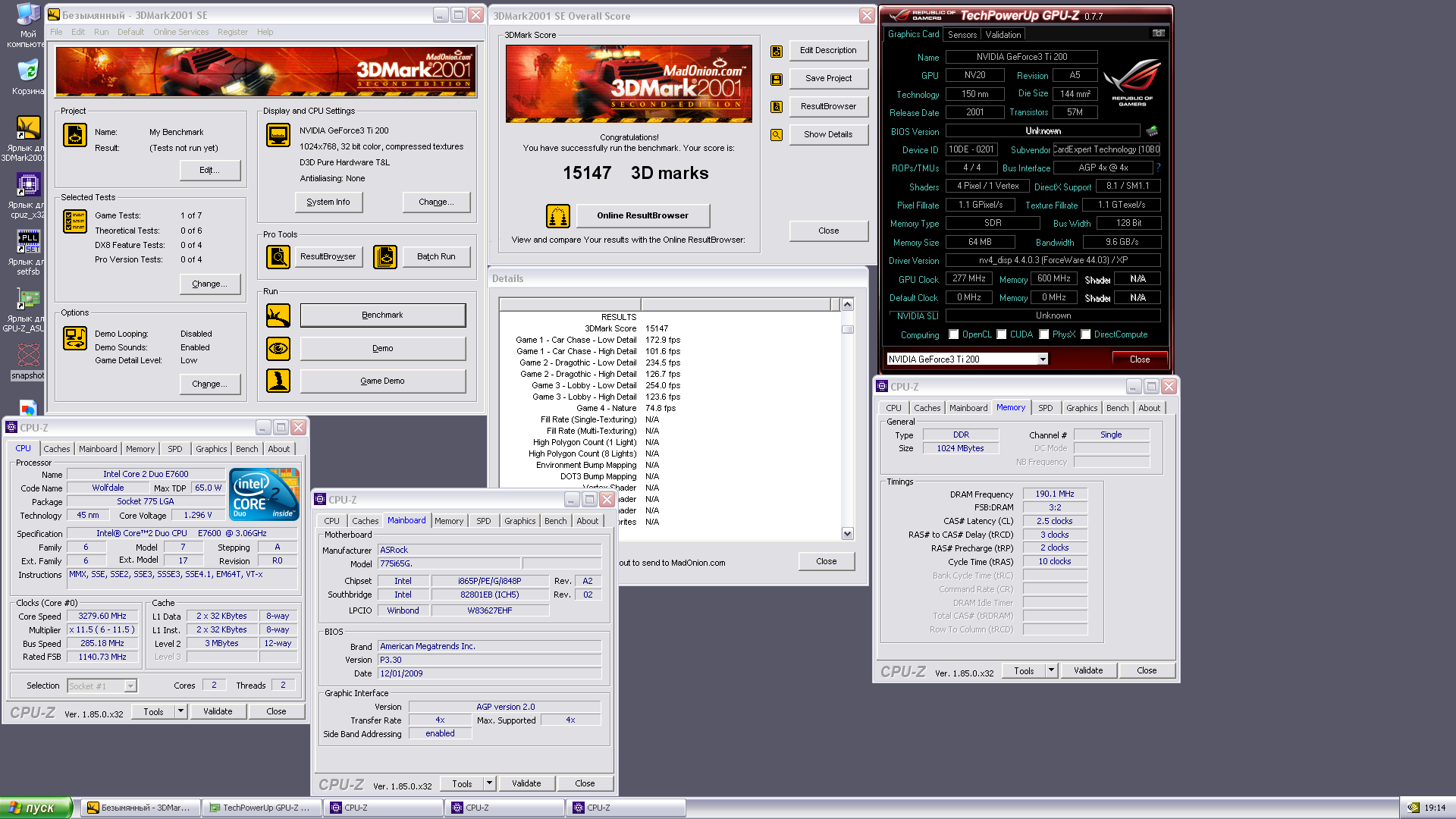Viewport: 1456px width, 819px height.
Task: Click the GPU-Z screenshot camera icon
Action: (x=1158, y=33)
